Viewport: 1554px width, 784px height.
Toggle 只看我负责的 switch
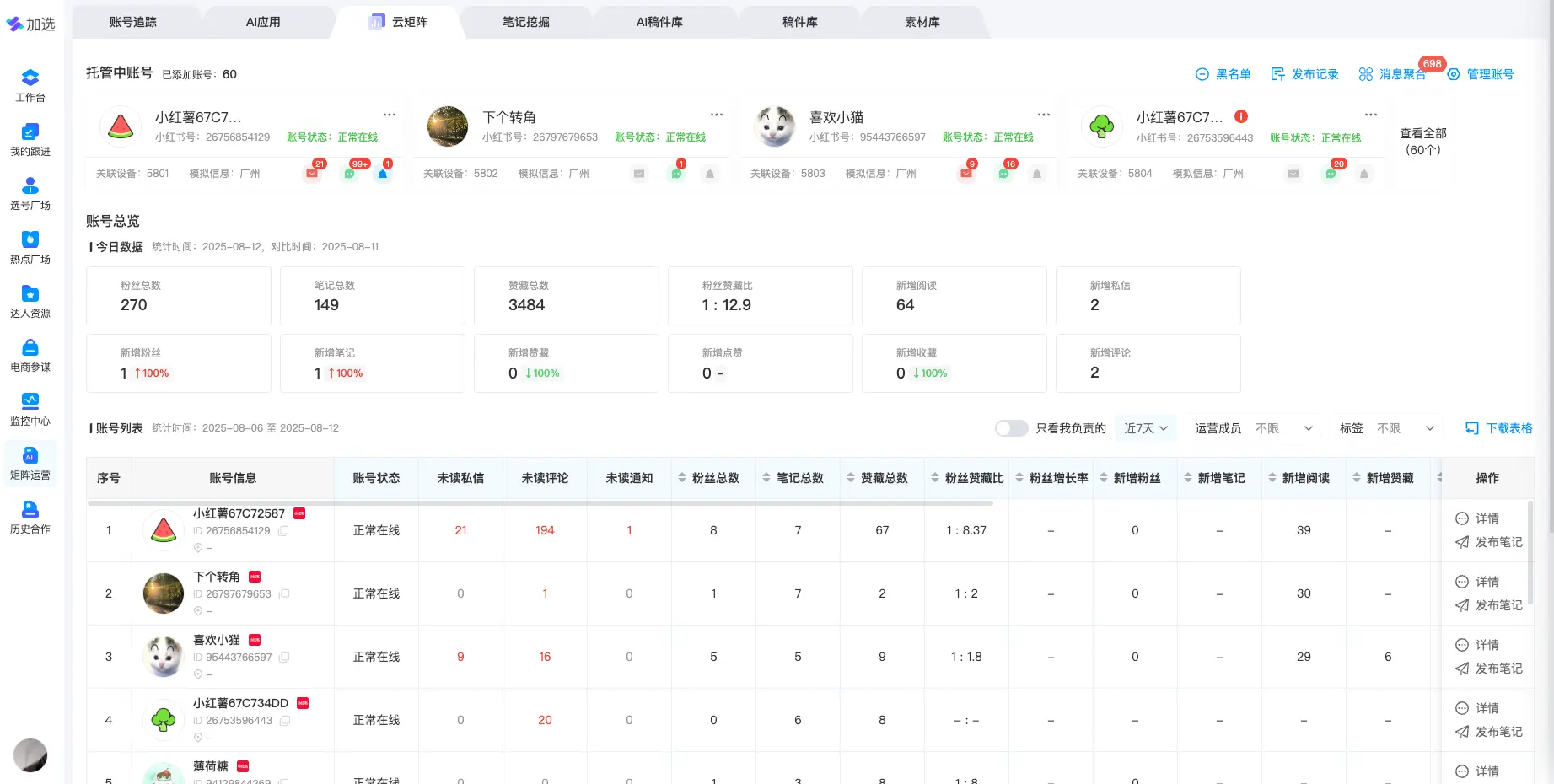point(1010,428)
